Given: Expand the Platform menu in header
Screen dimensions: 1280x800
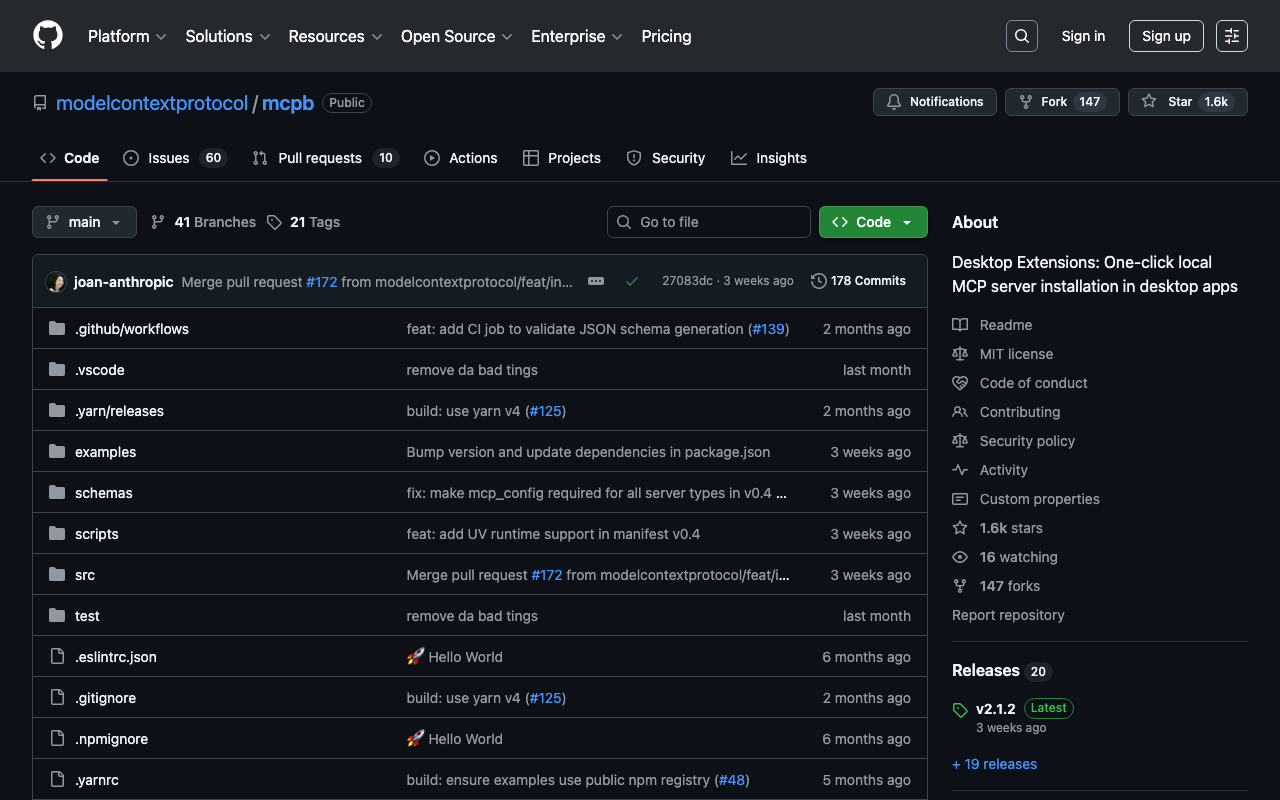Looking at the screenshot, I should (x=127, y=36).
